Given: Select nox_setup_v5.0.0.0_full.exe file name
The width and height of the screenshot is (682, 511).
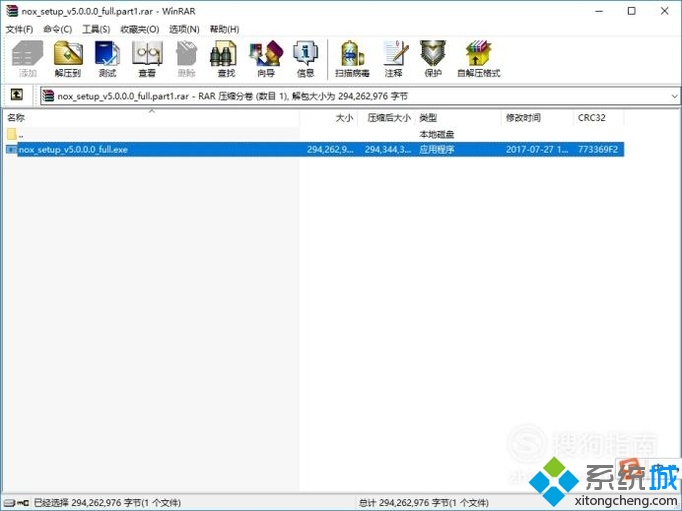Looking at the screenshot, I should coord(73,150).
